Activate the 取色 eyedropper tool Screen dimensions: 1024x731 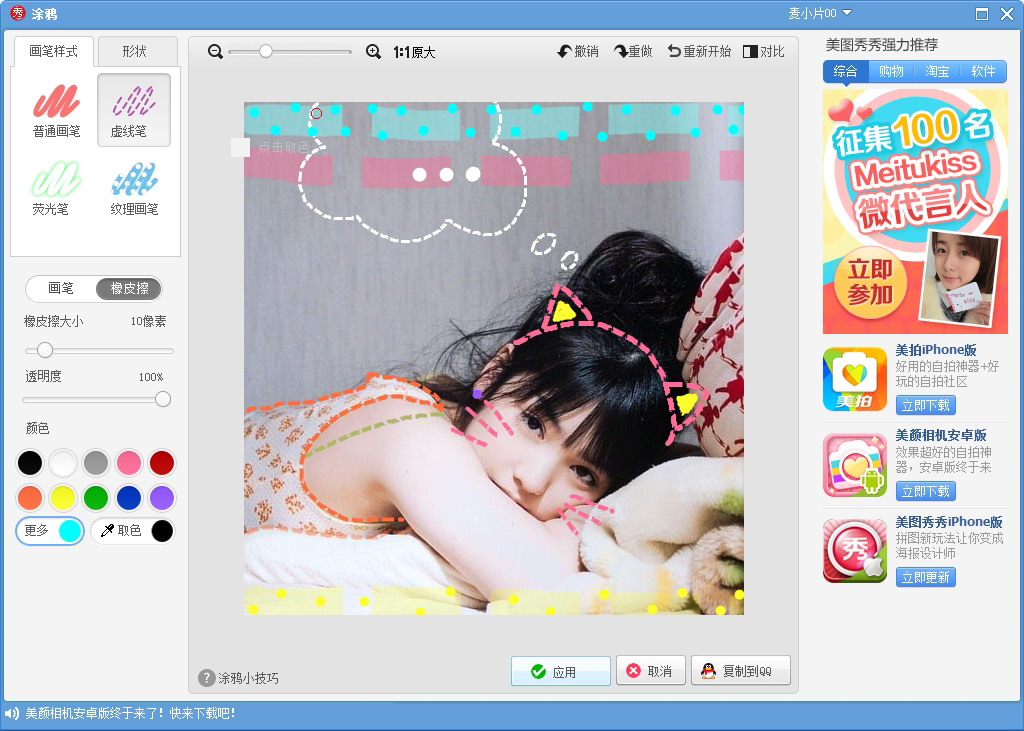tap(133, 530)
